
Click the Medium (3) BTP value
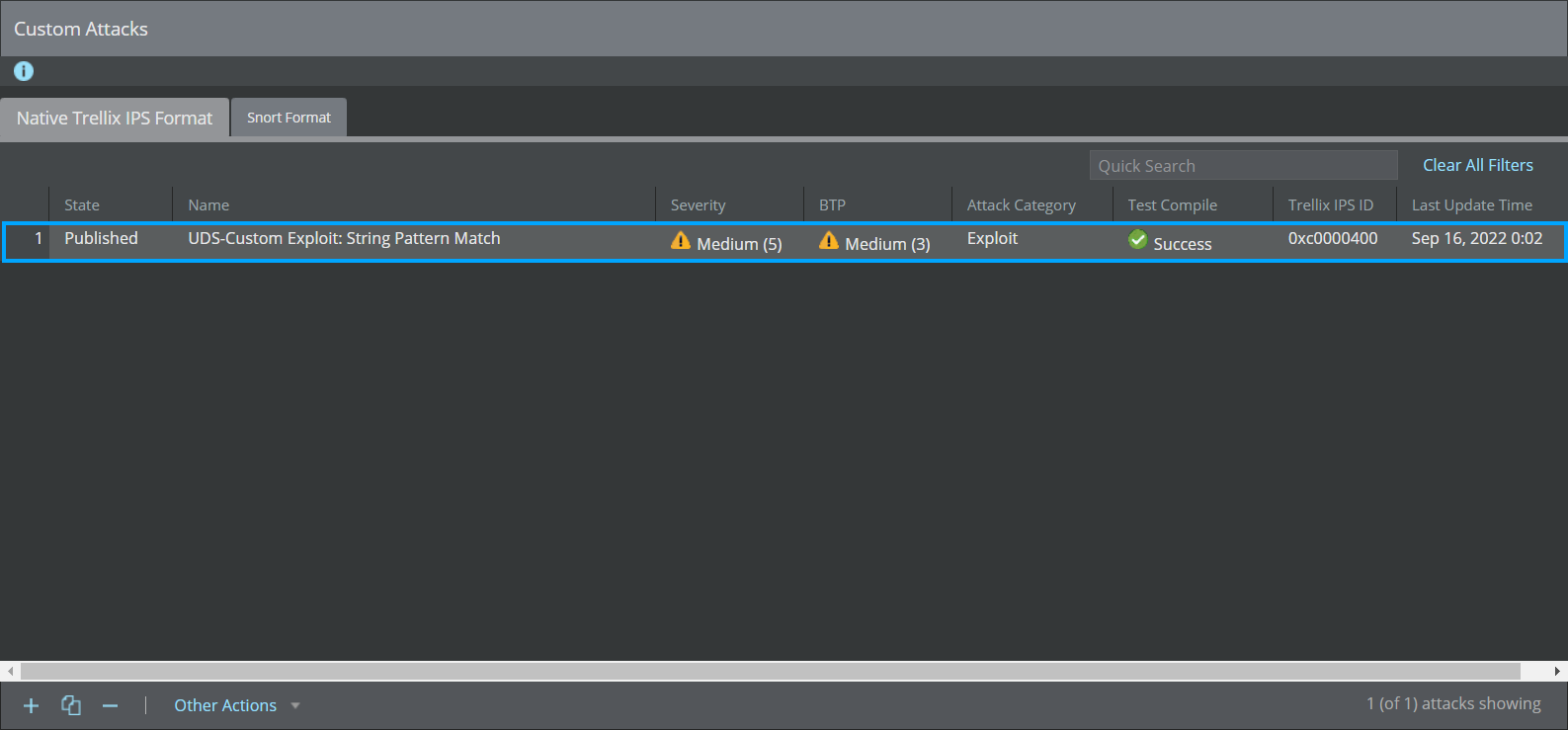[x=887, y=244]
